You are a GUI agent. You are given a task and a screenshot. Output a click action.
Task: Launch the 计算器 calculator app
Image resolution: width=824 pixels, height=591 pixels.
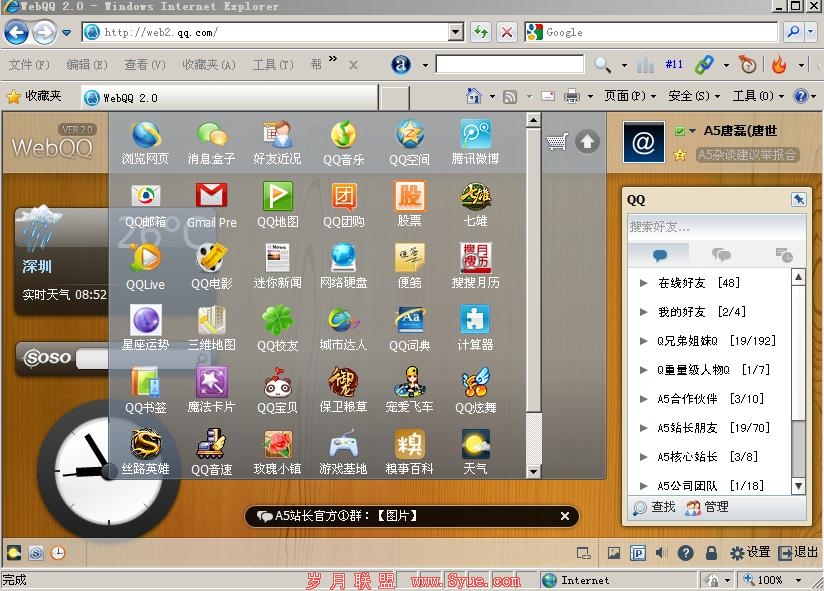point(476,329)
